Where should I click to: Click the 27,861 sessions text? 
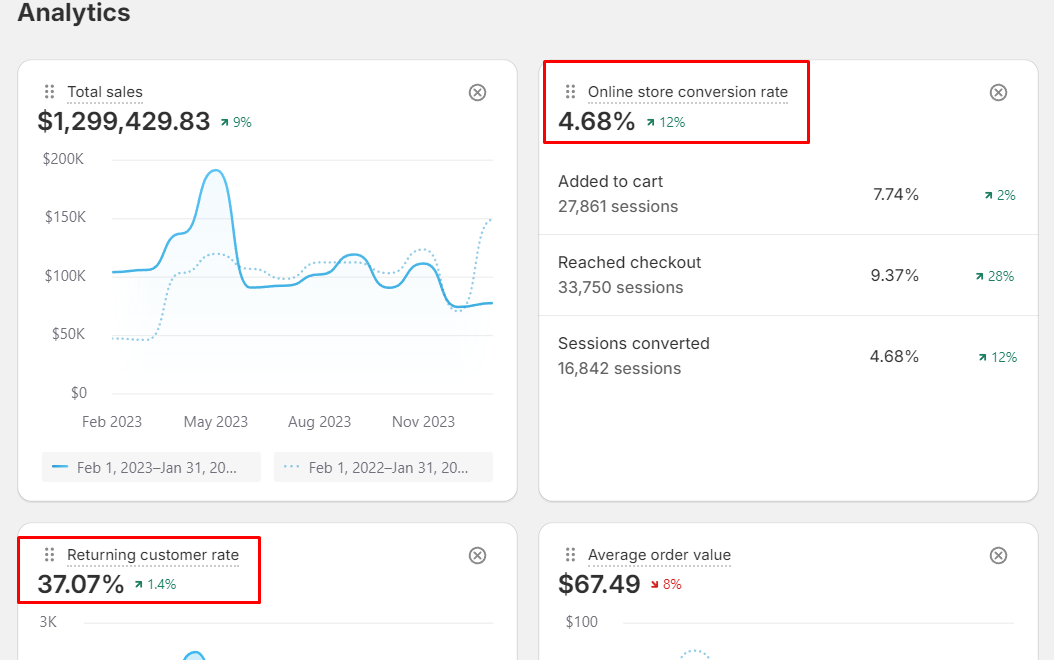618,206
